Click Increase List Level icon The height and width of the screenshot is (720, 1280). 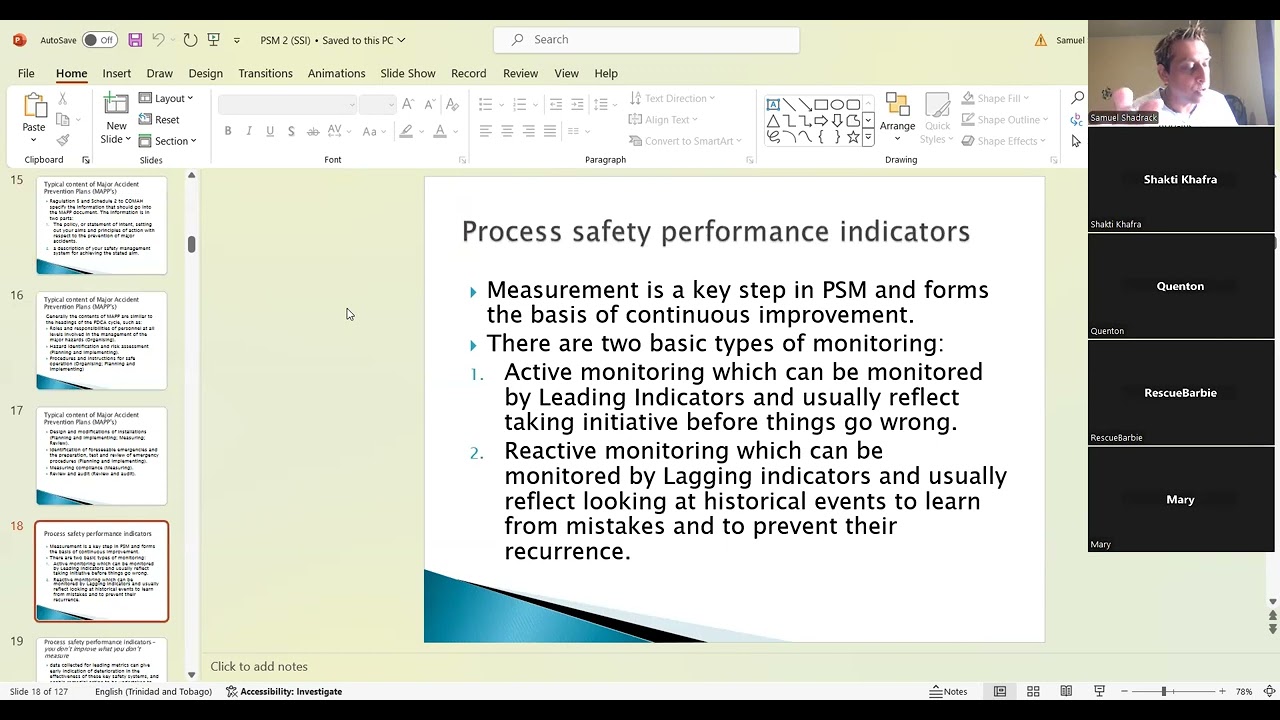pos(577,104)
